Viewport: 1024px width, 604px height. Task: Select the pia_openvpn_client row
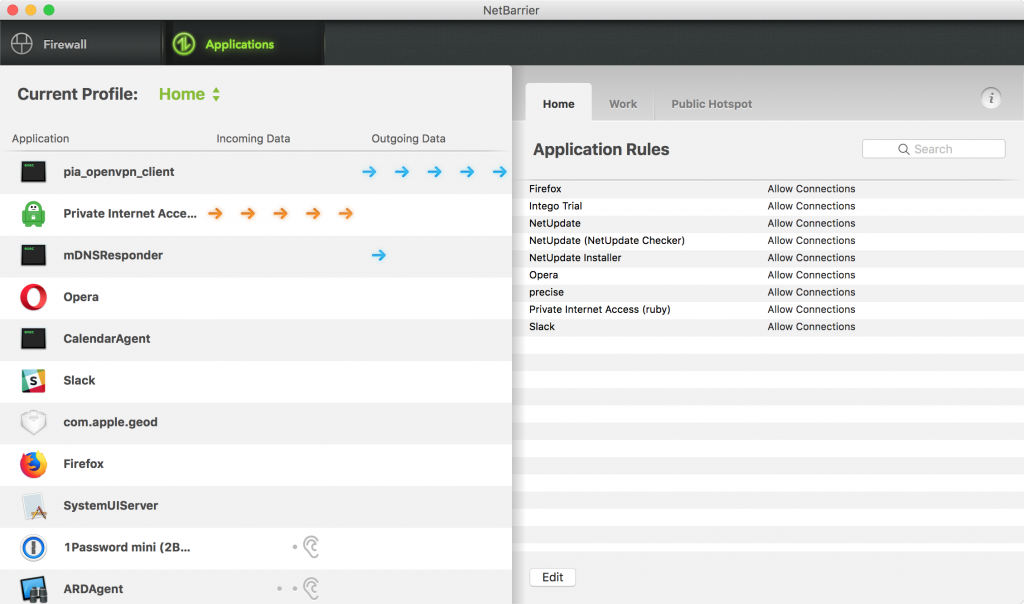(256, 172)
